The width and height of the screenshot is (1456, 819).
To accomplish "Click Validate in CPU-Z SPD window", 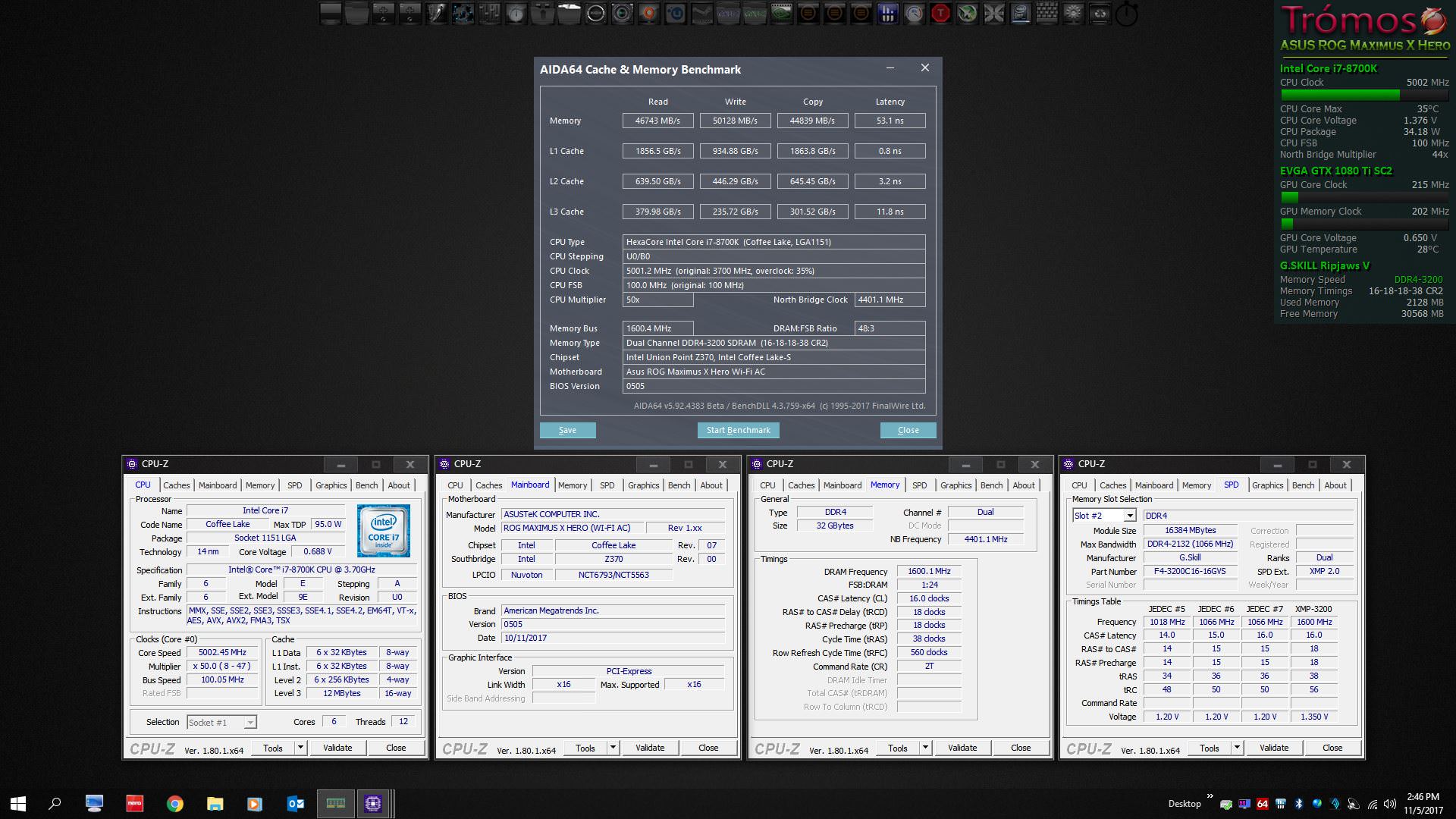I will coord(1274,748).
